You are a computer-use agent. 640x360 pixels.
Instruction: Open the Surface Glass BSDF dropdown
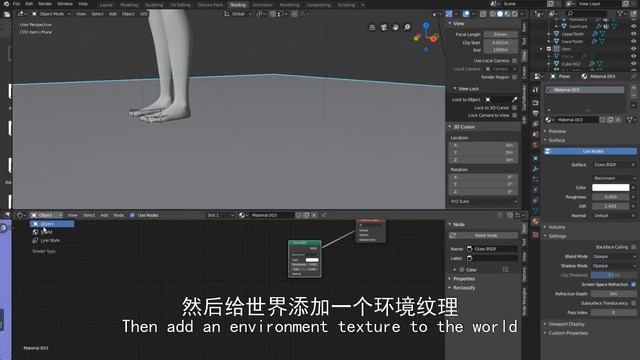[614, 164]
